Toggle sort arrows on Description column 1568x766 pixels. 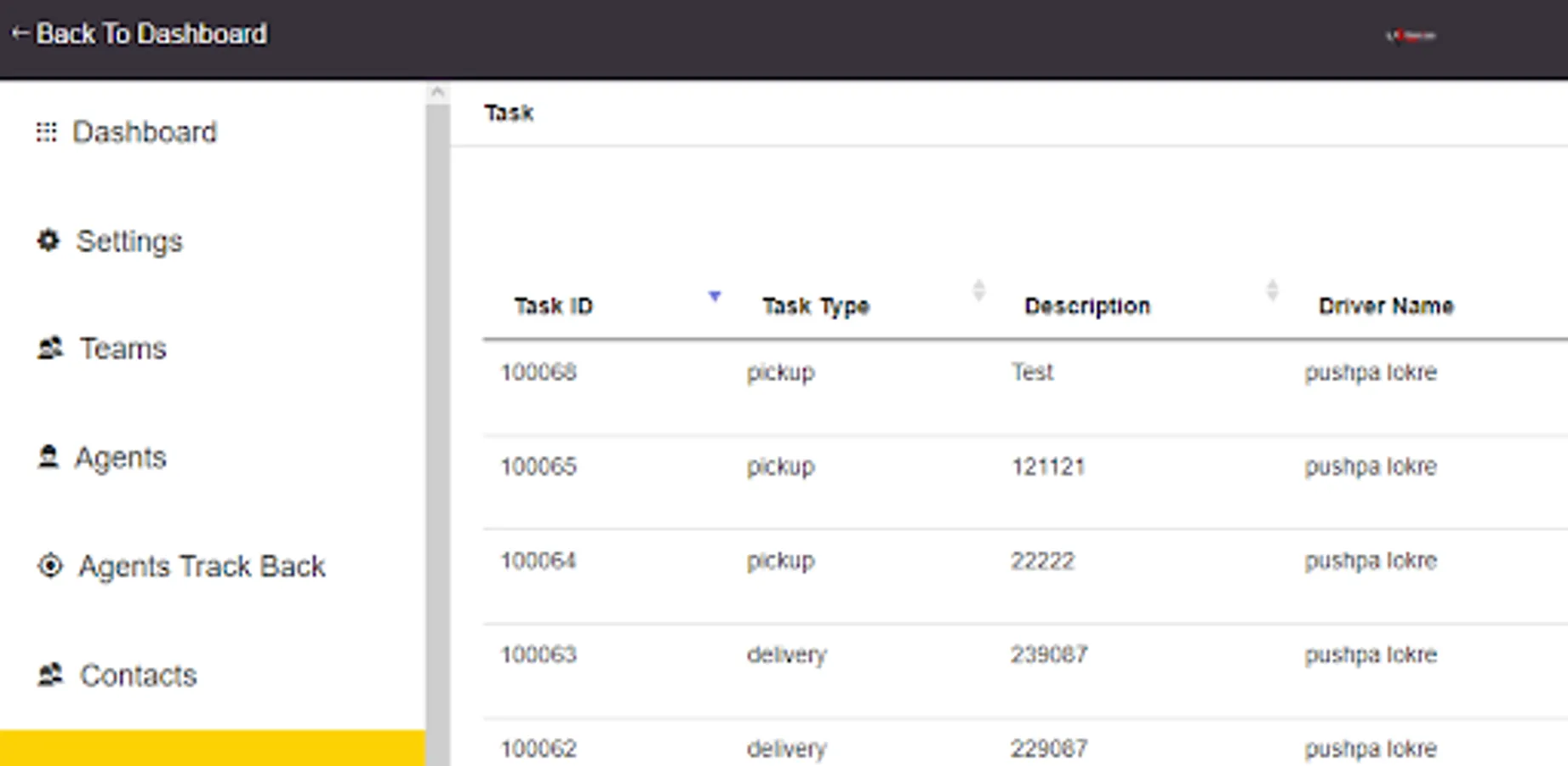point(1272,291)
